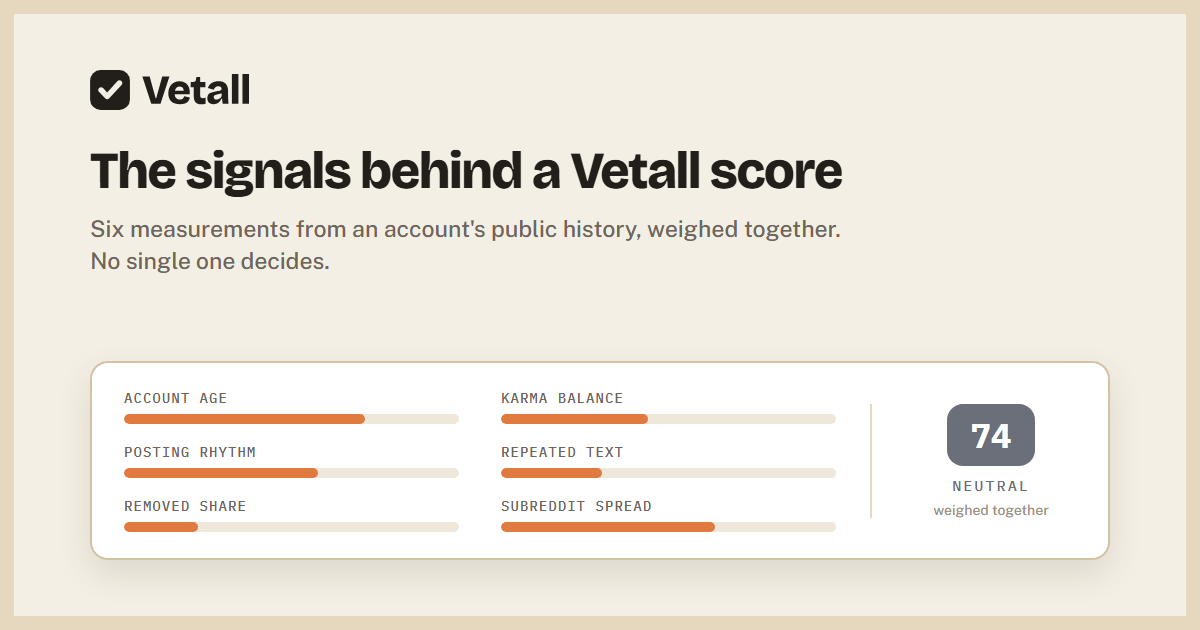Click the Account Age progress bar
The image size is (1200, 630).
click(291, 419)
